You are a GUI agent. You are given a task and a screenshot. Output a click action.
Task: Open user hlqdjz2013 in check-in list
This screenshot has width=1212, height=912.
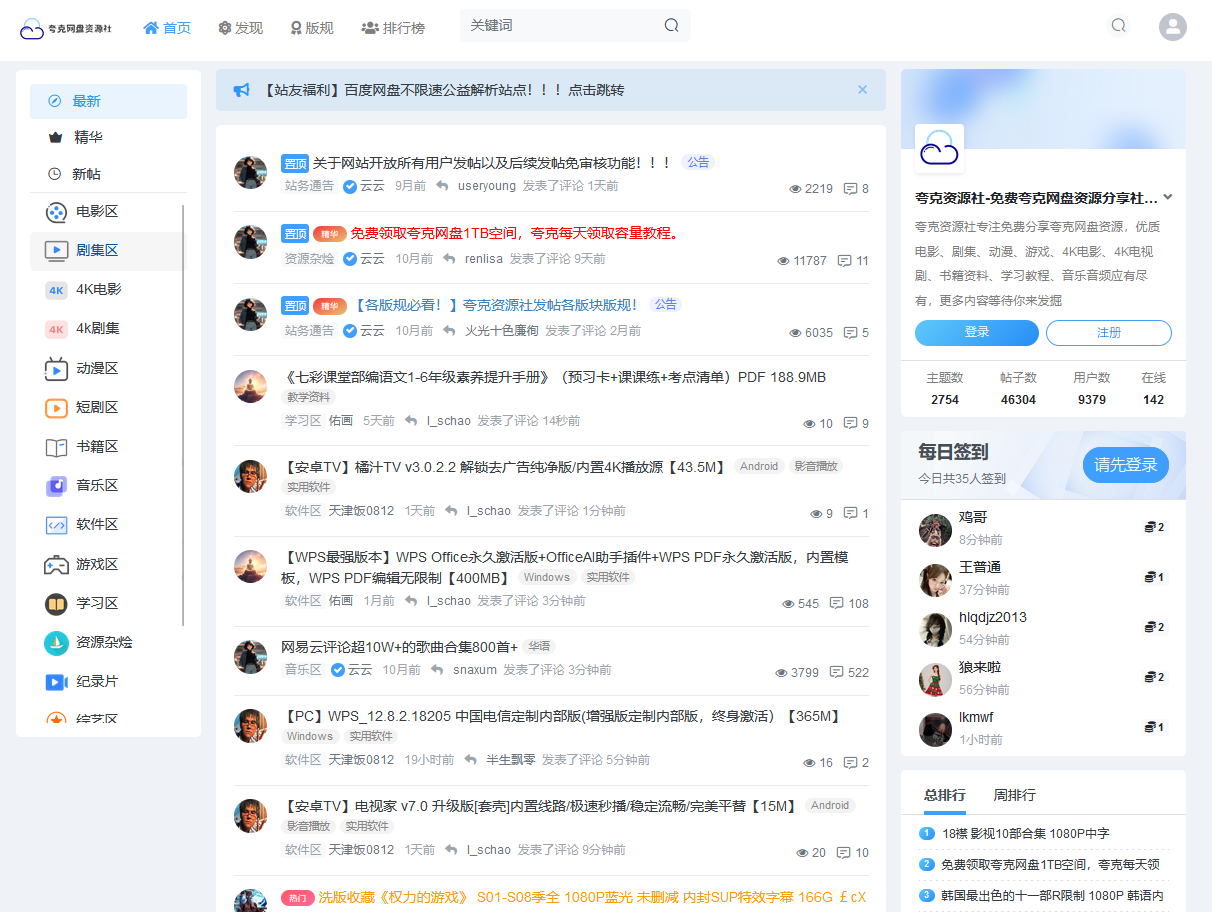993,617
